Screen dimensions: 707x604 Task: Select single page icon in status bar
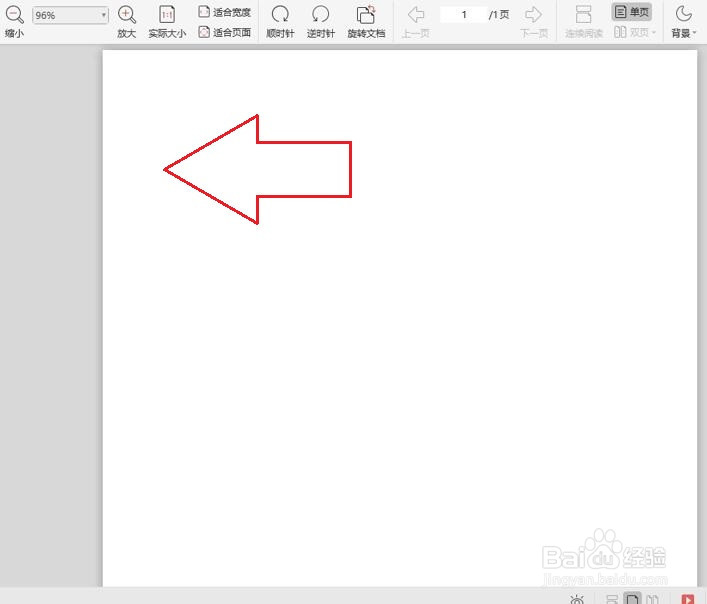pyautogui.click(x=632, y=599)
